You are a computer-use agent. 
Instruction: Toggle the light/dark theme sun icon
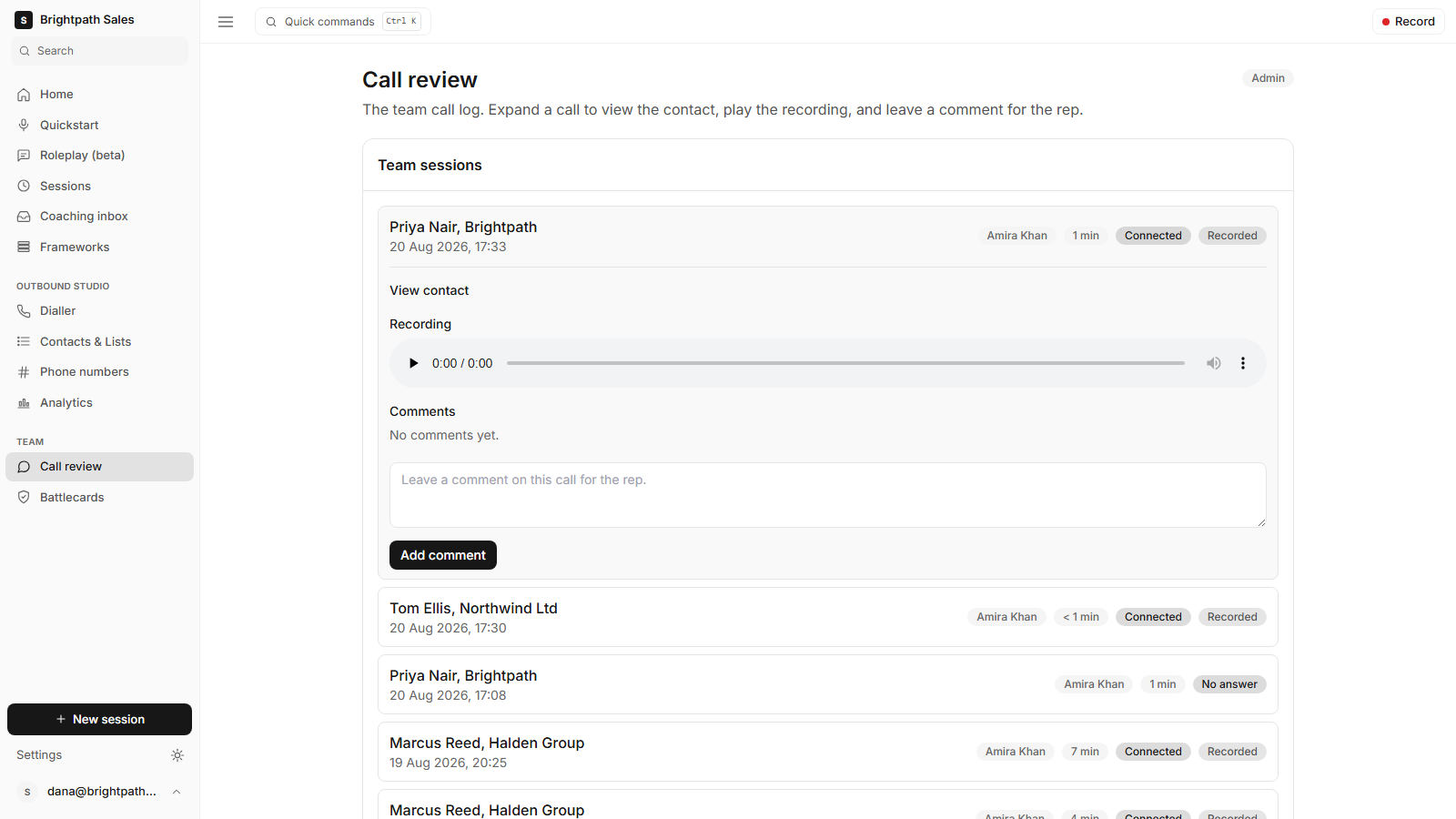(177, 755)
